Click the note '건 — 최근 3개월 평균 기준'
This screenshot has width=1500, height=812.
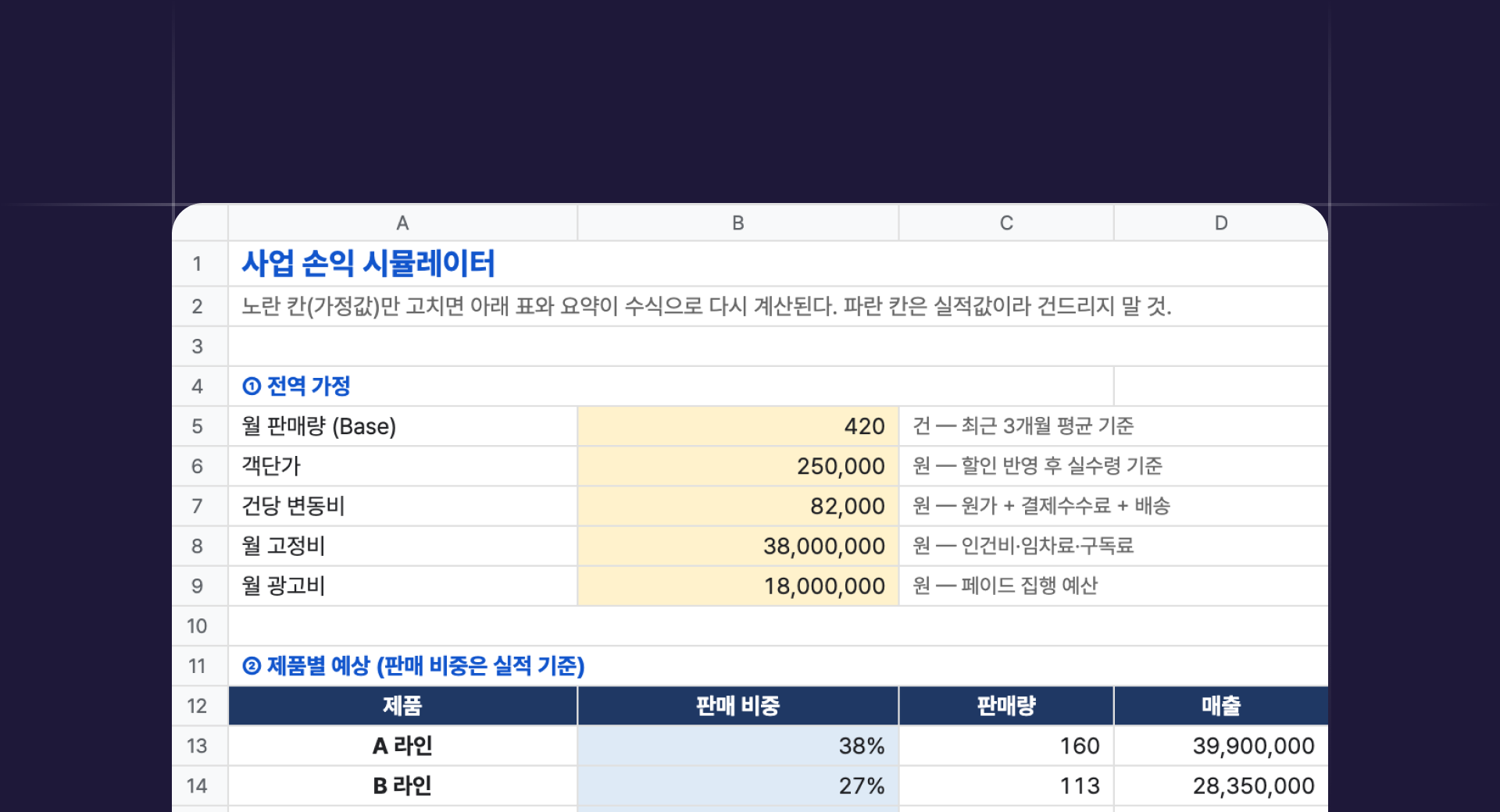1023,426
